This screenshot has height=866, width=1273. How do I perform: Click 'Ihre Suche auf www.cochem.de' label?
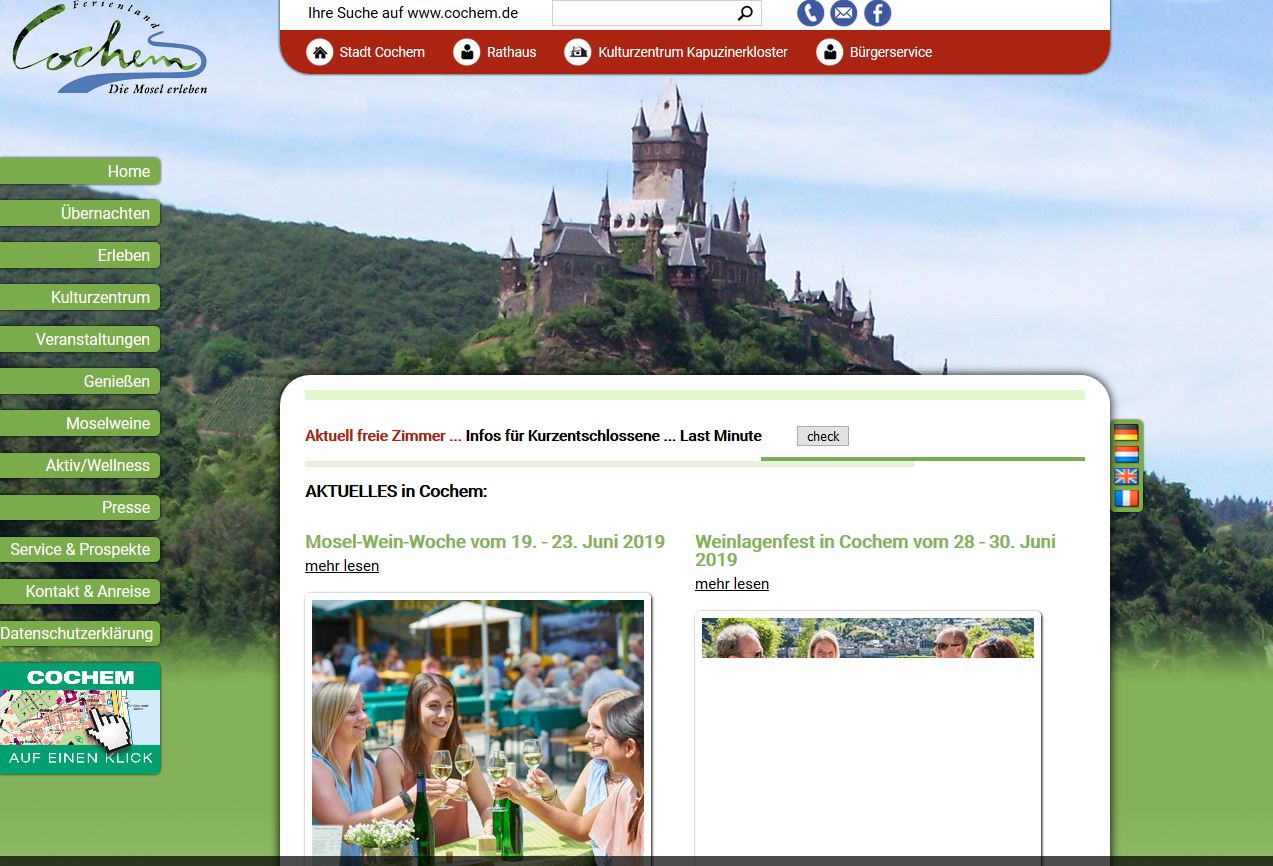tap(413, 13)
